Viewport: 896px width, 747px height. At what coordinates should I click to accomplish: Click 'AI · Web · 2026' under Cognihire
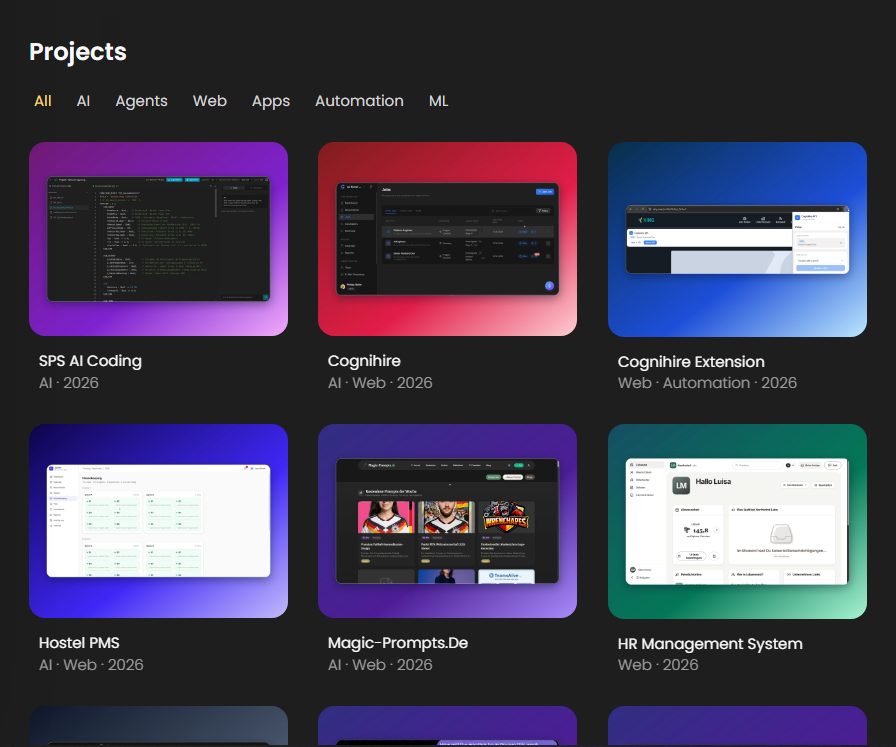(x=380, y=383)
